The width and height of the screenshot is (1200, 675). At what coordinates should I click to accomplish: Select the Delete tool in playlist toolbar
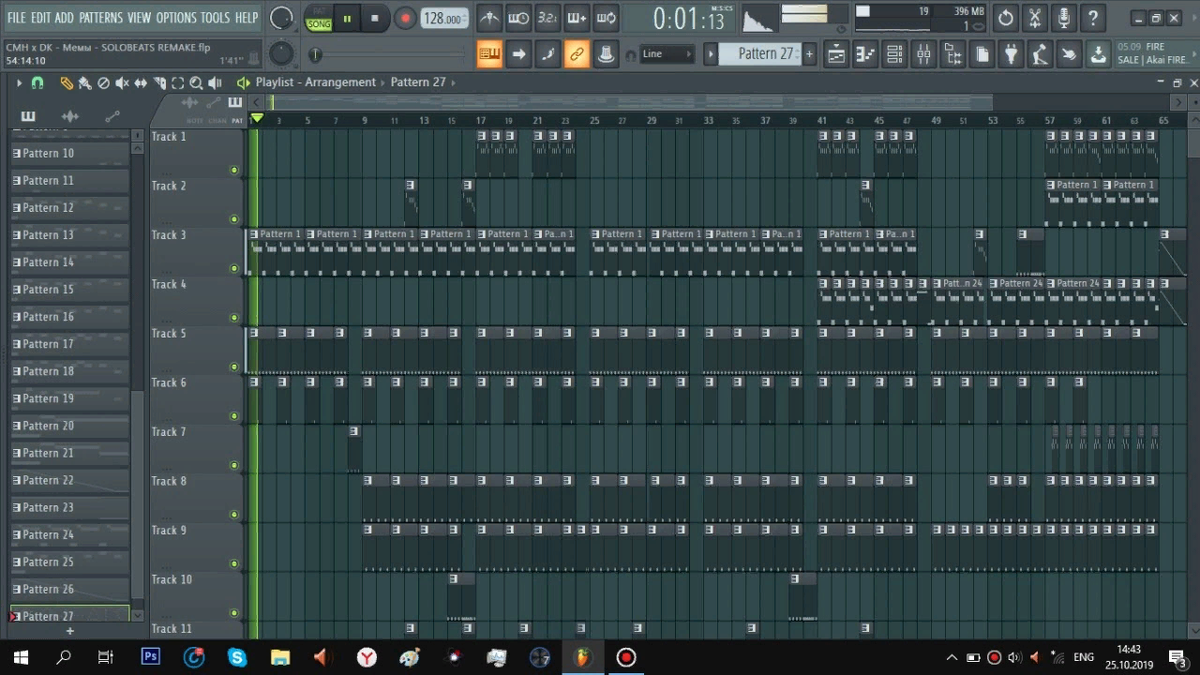tap(104, 83)
